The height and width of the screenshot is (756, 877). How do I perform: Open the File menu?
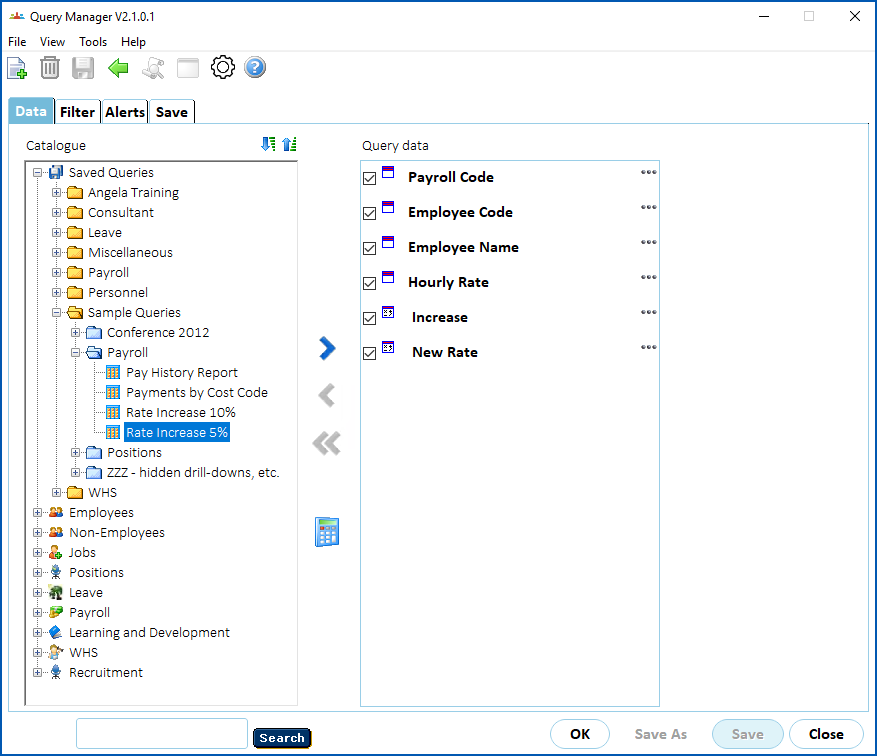tap(17, 42)
